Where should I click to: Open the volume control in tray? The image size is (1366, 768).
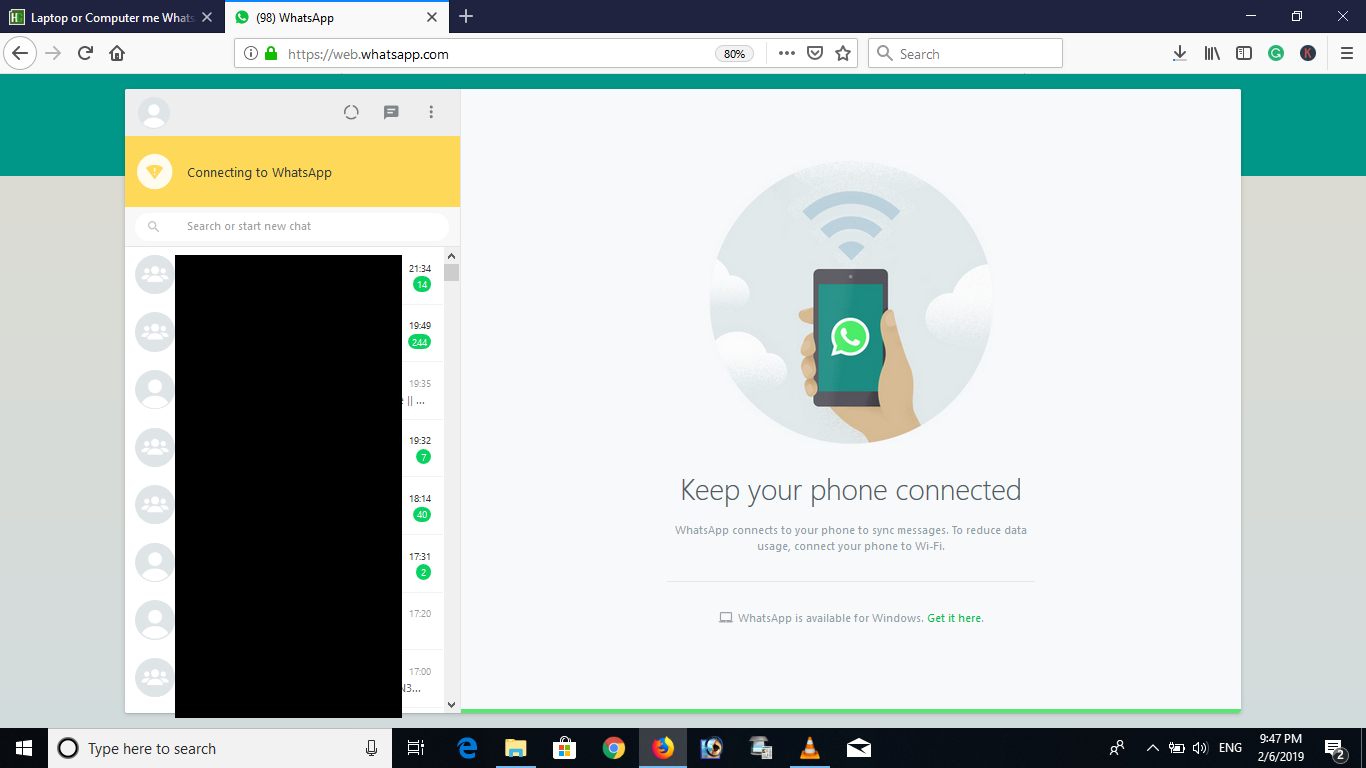[x=1200, y=748]
